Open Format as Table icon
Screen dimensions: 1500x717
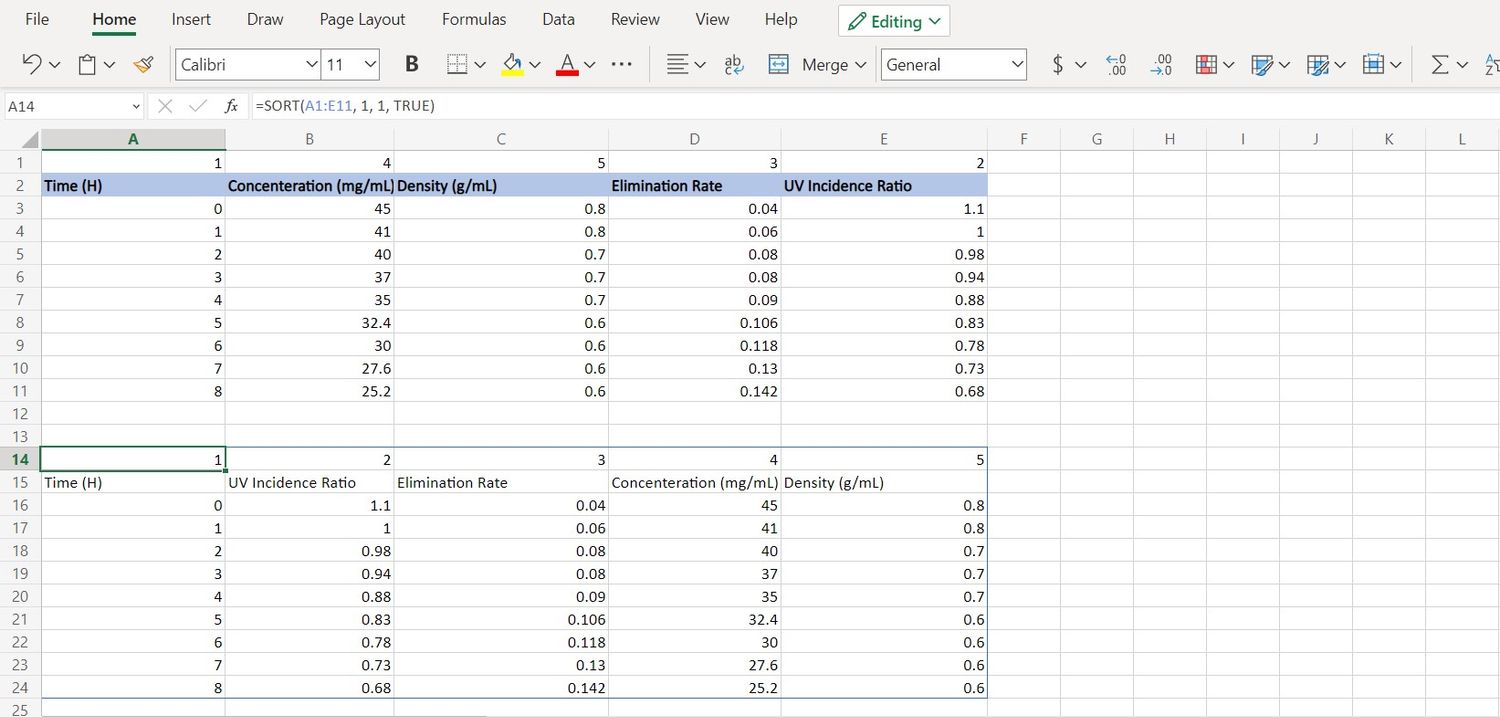(1318, 64)
